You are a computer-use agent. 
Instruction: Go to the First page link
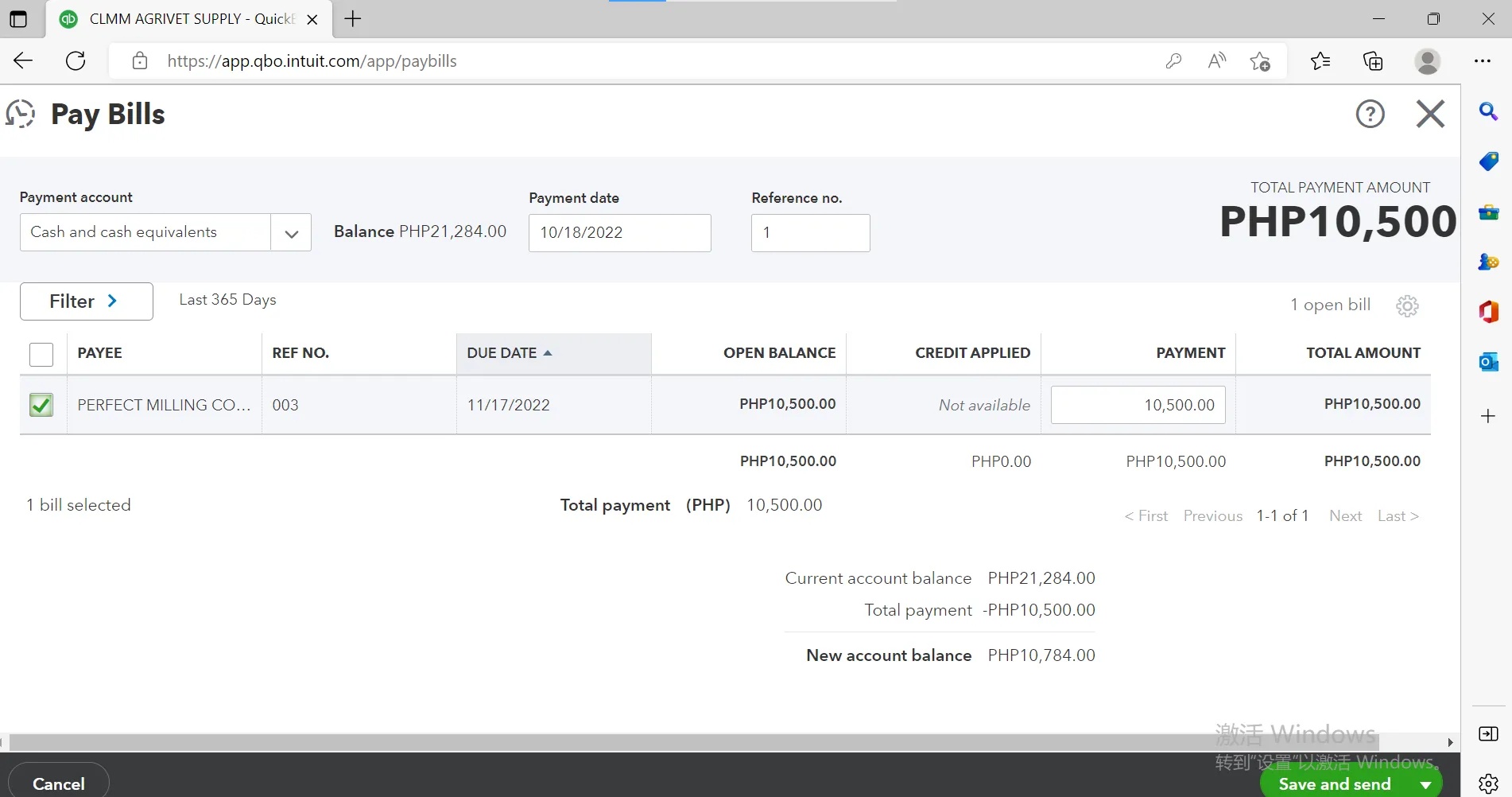click(1146, 516)
